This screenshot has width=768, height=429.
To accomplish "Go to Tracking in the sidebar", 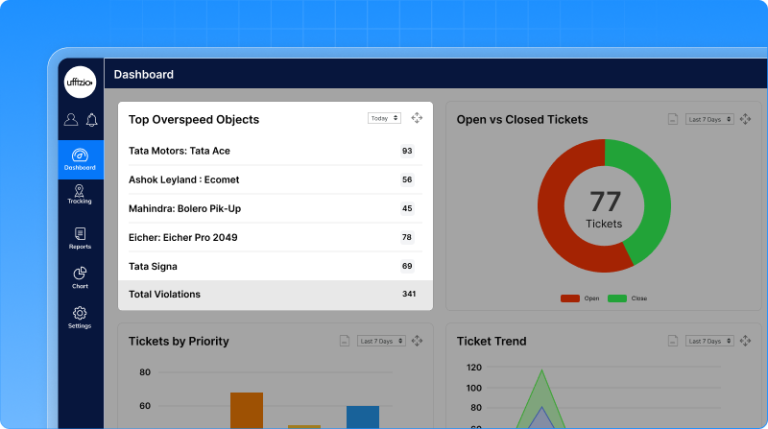I will coord(80,194).
